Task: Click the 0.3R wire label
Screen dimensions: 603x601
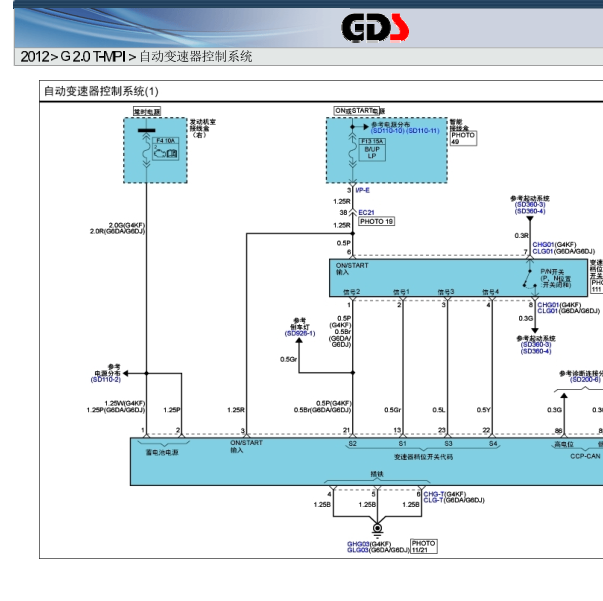Action: (521, 236)
